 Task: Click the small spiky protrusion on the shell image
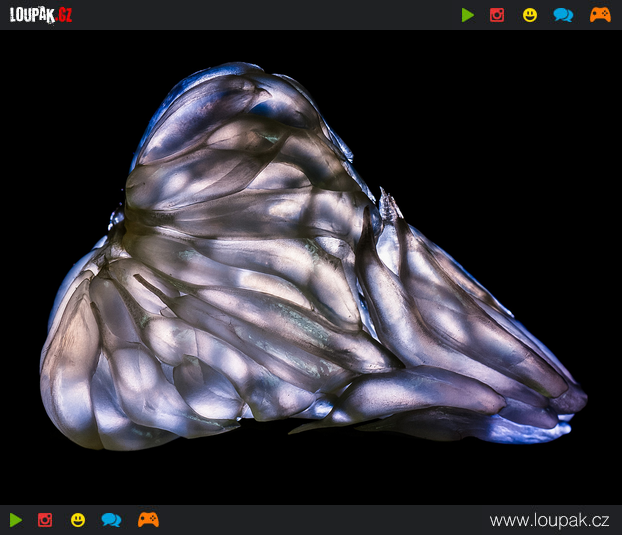pyautogui.click(x=390, y=203)
